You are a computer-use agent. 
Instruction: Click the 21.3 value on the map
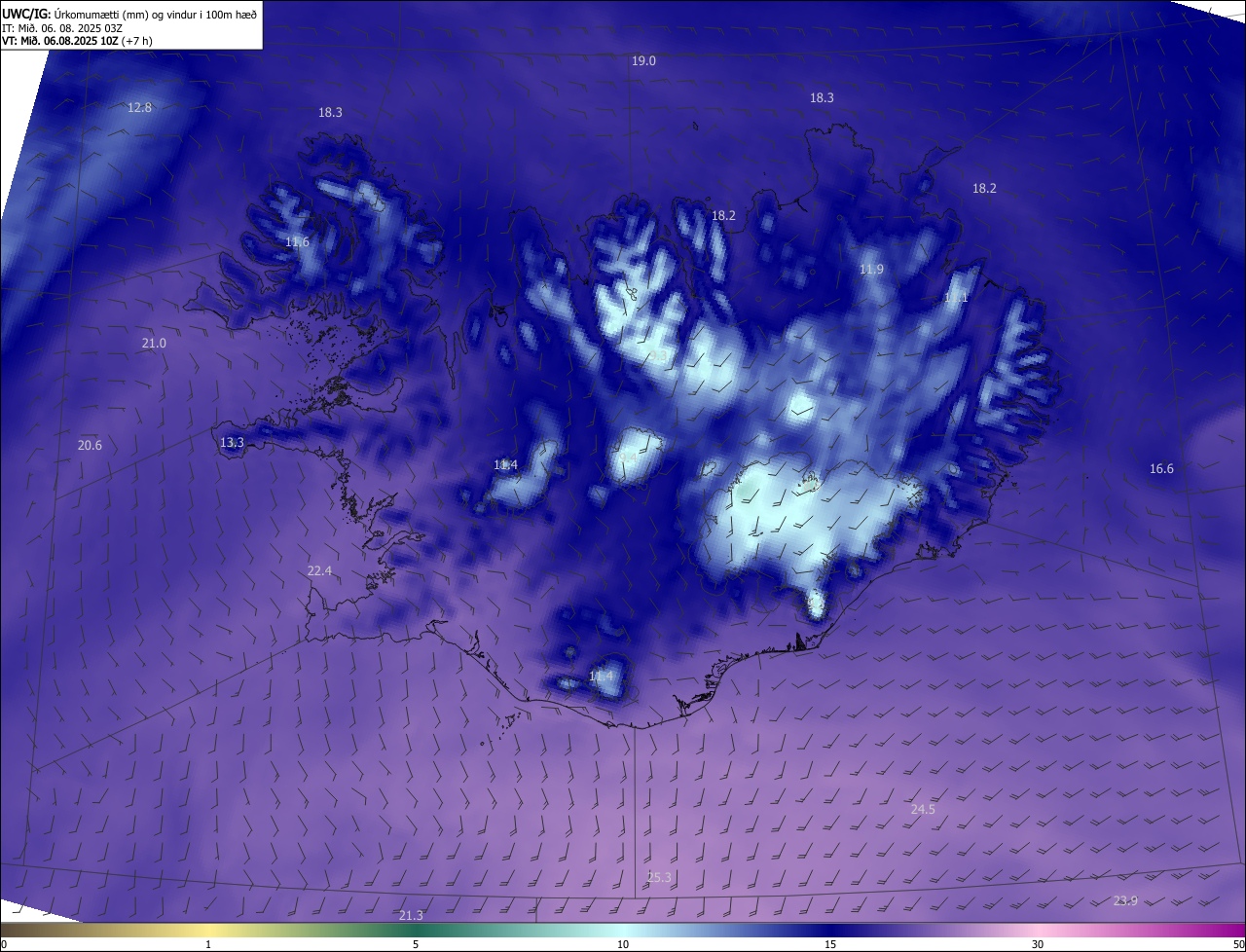(411, 915)
